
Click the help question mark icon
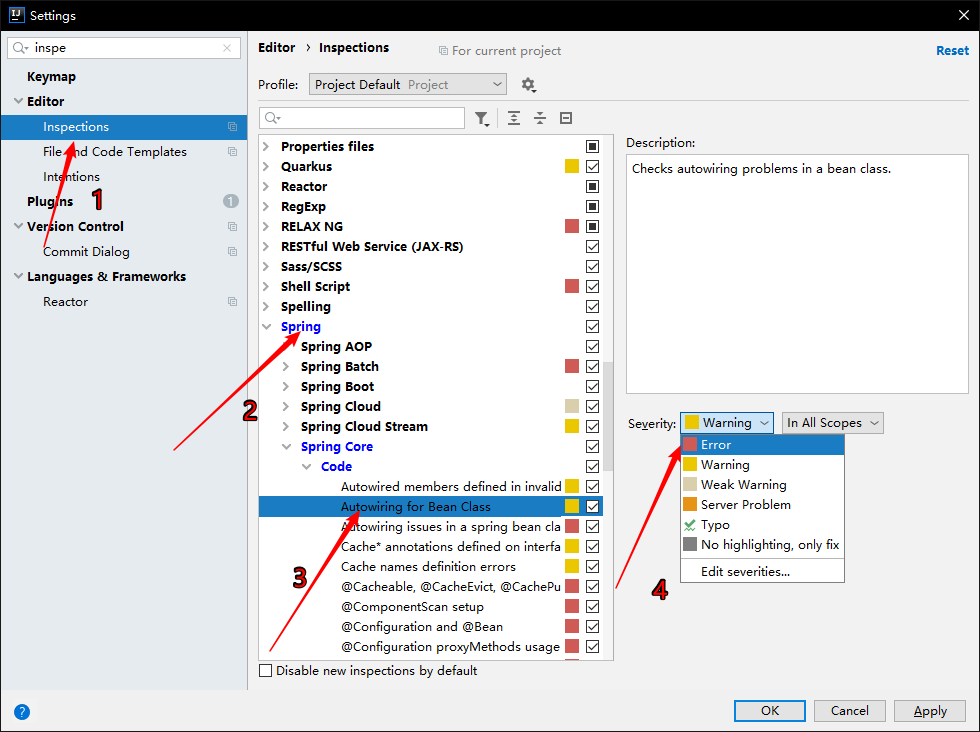pyautogui.click(x=22, y=712)
